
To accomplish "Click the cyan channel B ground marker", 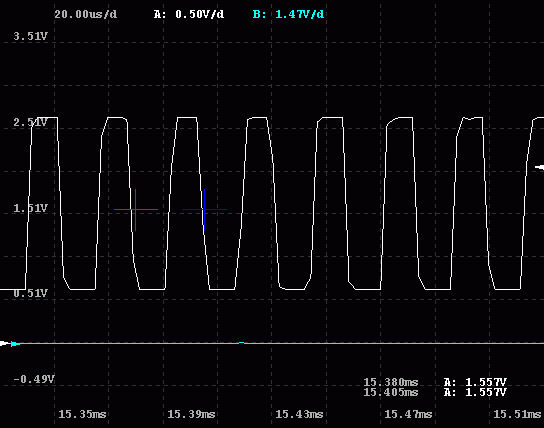I will [15, 344].
